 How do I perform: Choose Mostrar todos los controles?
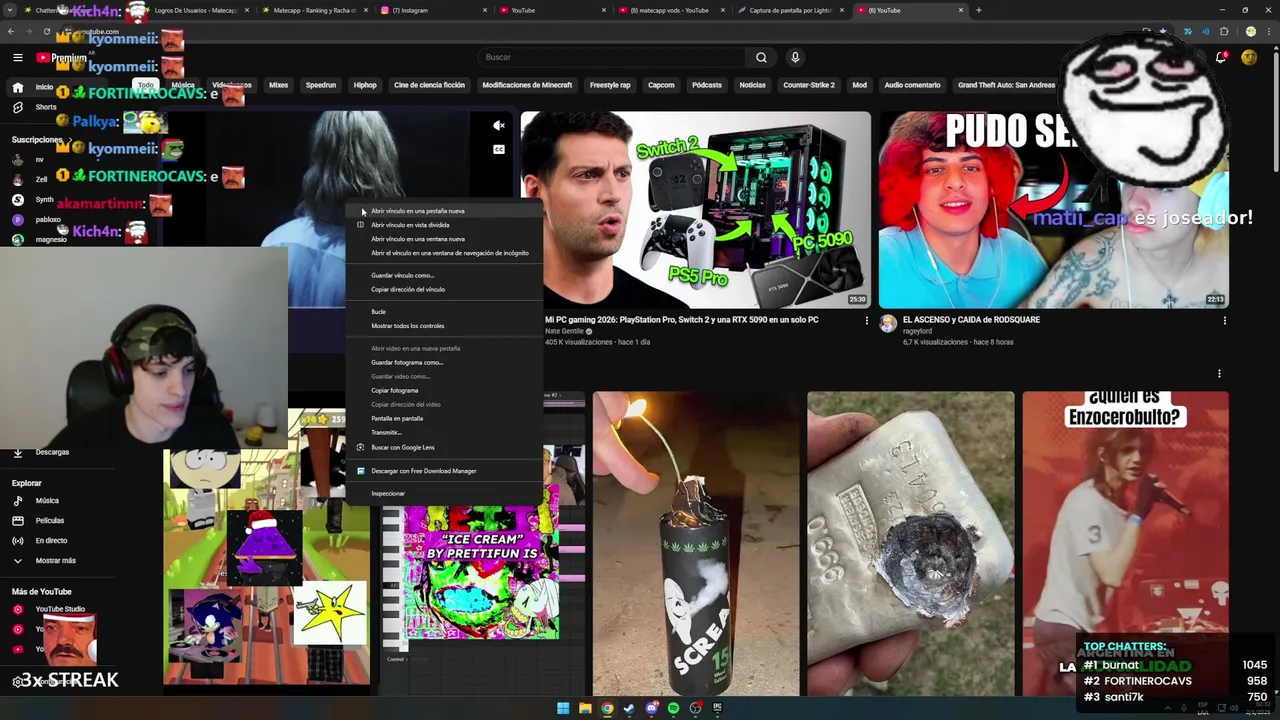445,326
